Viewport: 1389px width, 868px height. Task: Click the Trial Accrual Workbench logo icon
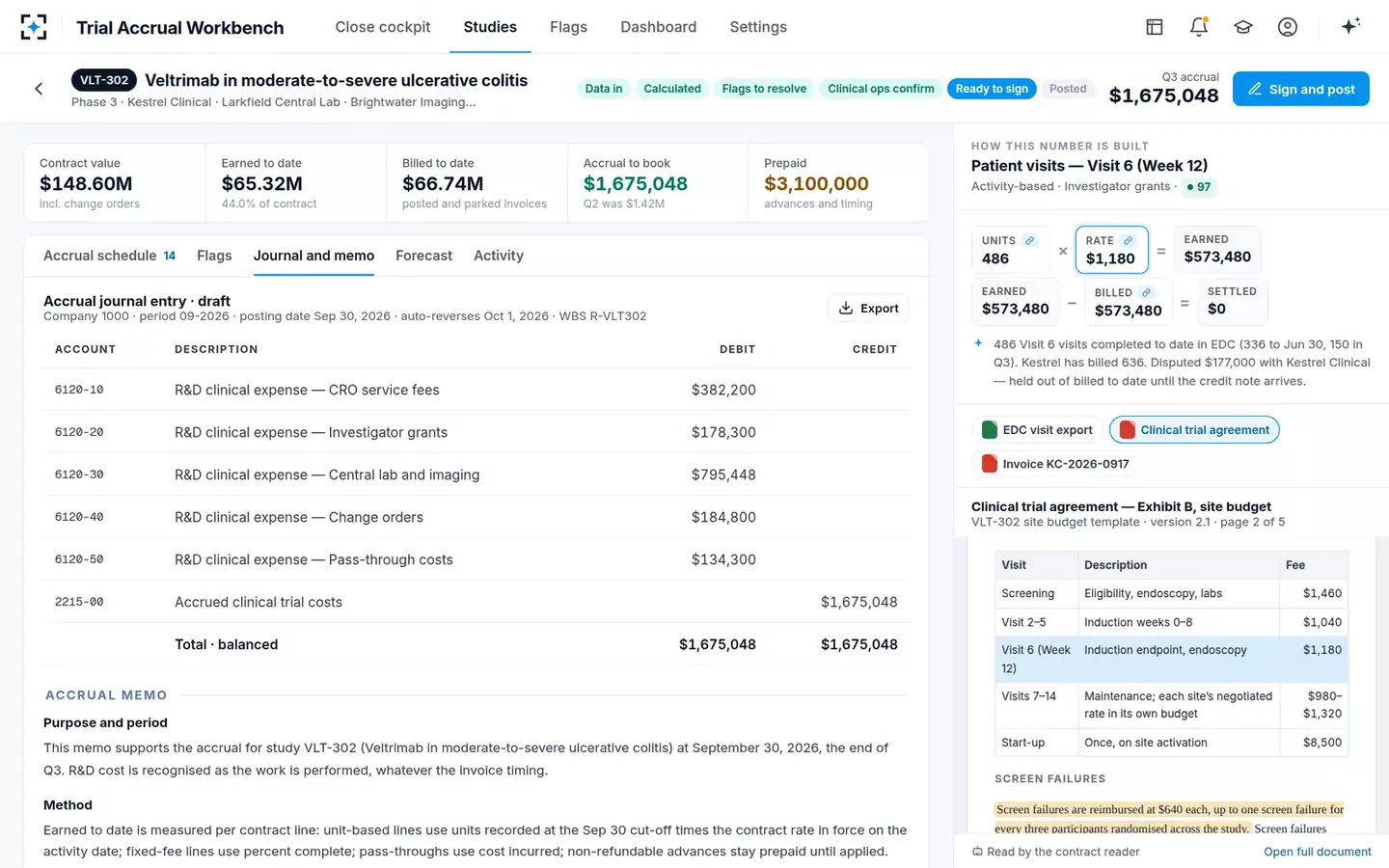pyautogui.click(x=34, y=27)
